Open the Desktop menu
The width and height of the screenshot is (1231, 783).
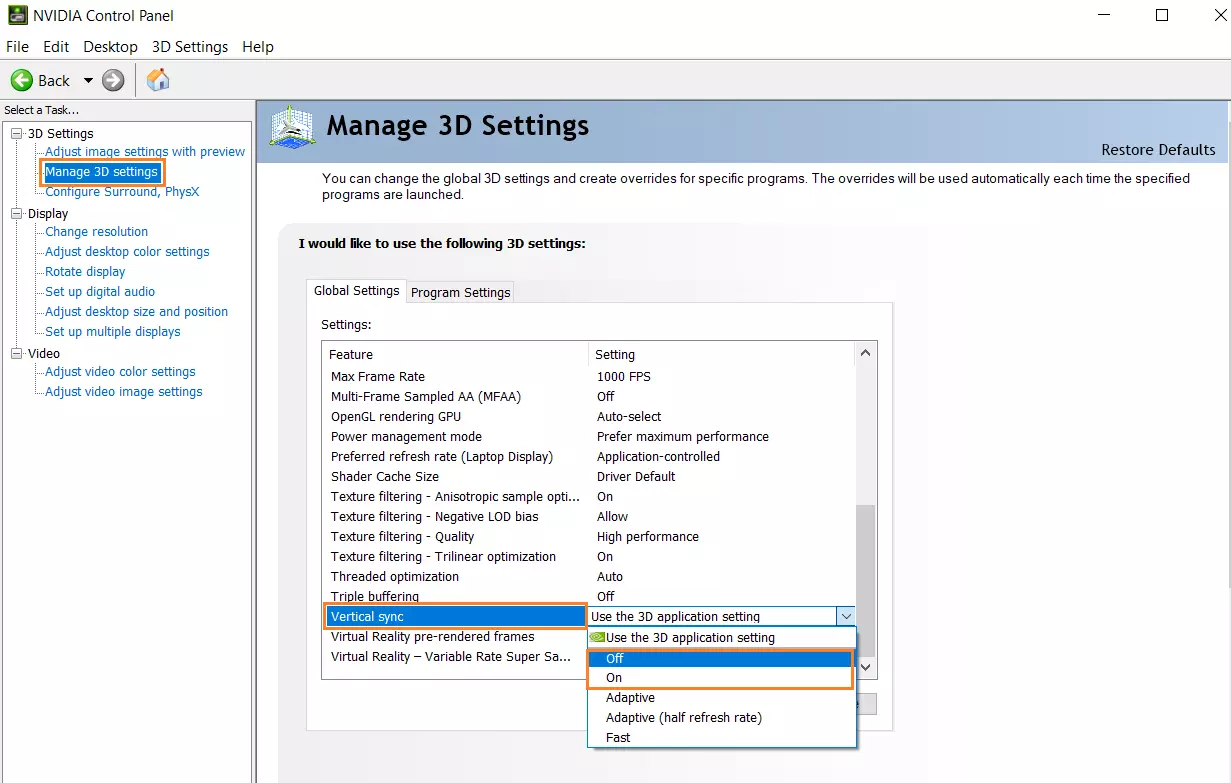click(110, 46)
